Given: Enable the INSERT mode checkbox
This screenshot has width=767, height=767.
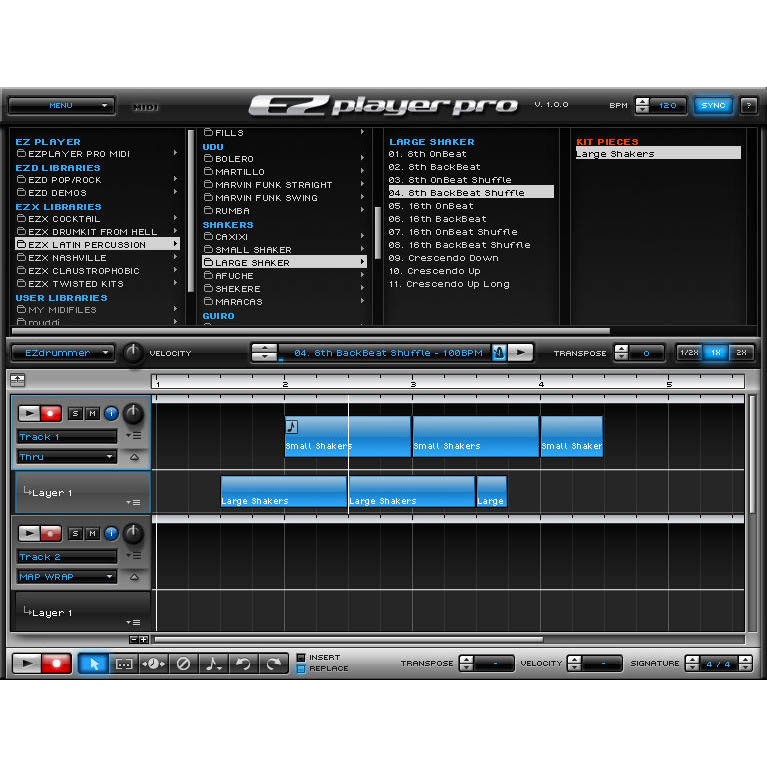Looking at the screenshot, I should click(301, 657).
